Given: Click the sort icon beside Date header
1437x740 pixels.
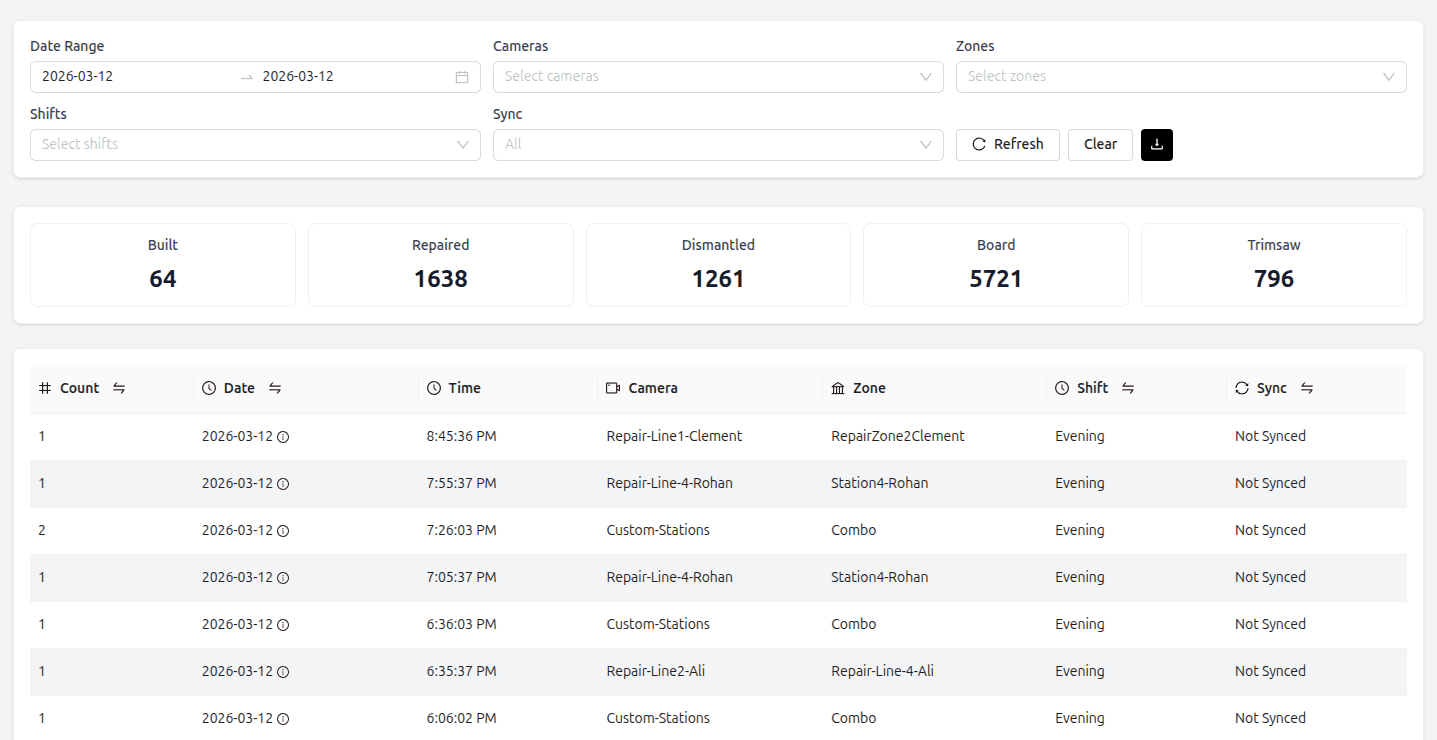Looking at the screenshot, I should pyautogui.click(x=274, y=388).
